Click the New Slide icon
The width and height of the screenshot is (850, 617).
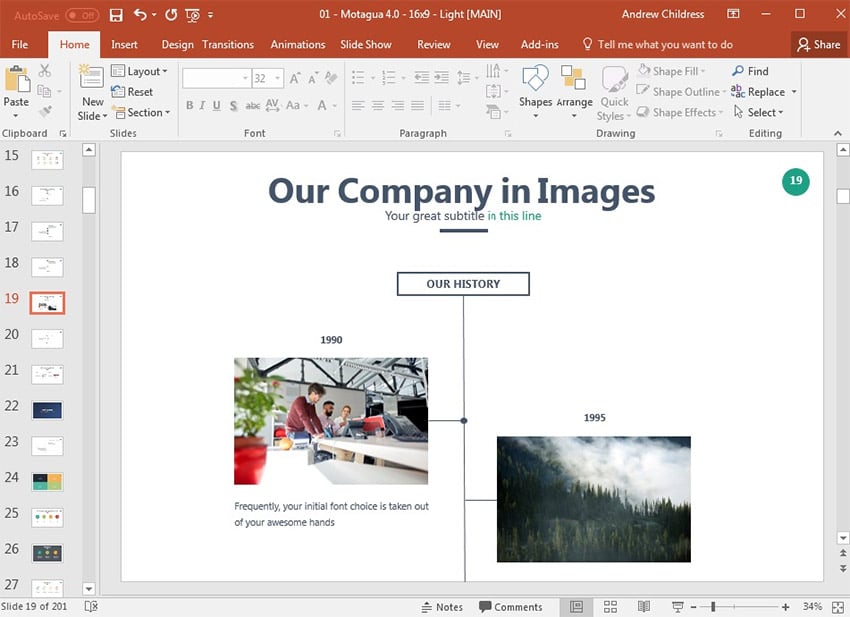(x=91, y=76)
